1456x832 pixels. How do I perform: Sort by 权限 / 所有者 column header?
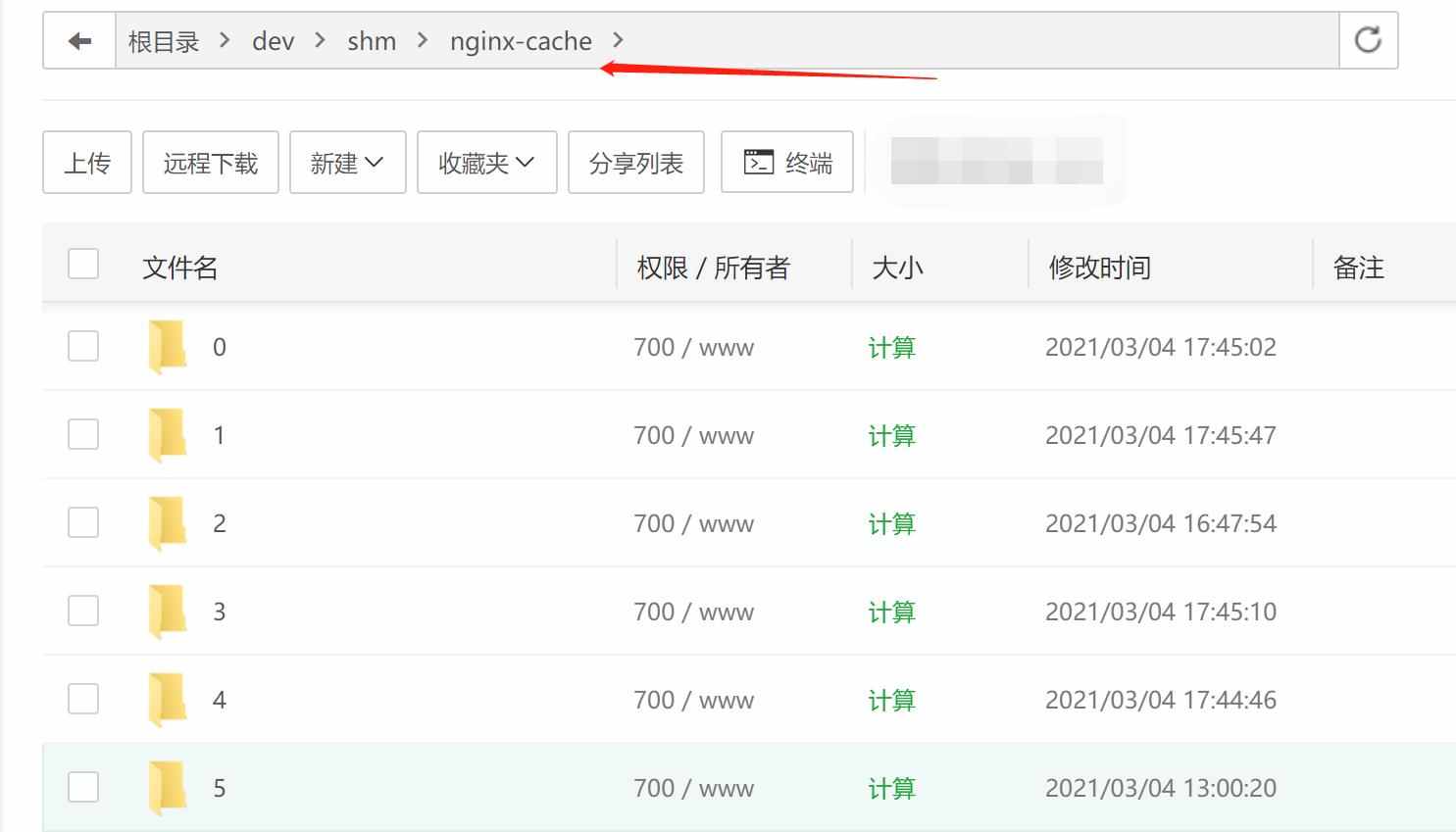click(x=714, y=268)
